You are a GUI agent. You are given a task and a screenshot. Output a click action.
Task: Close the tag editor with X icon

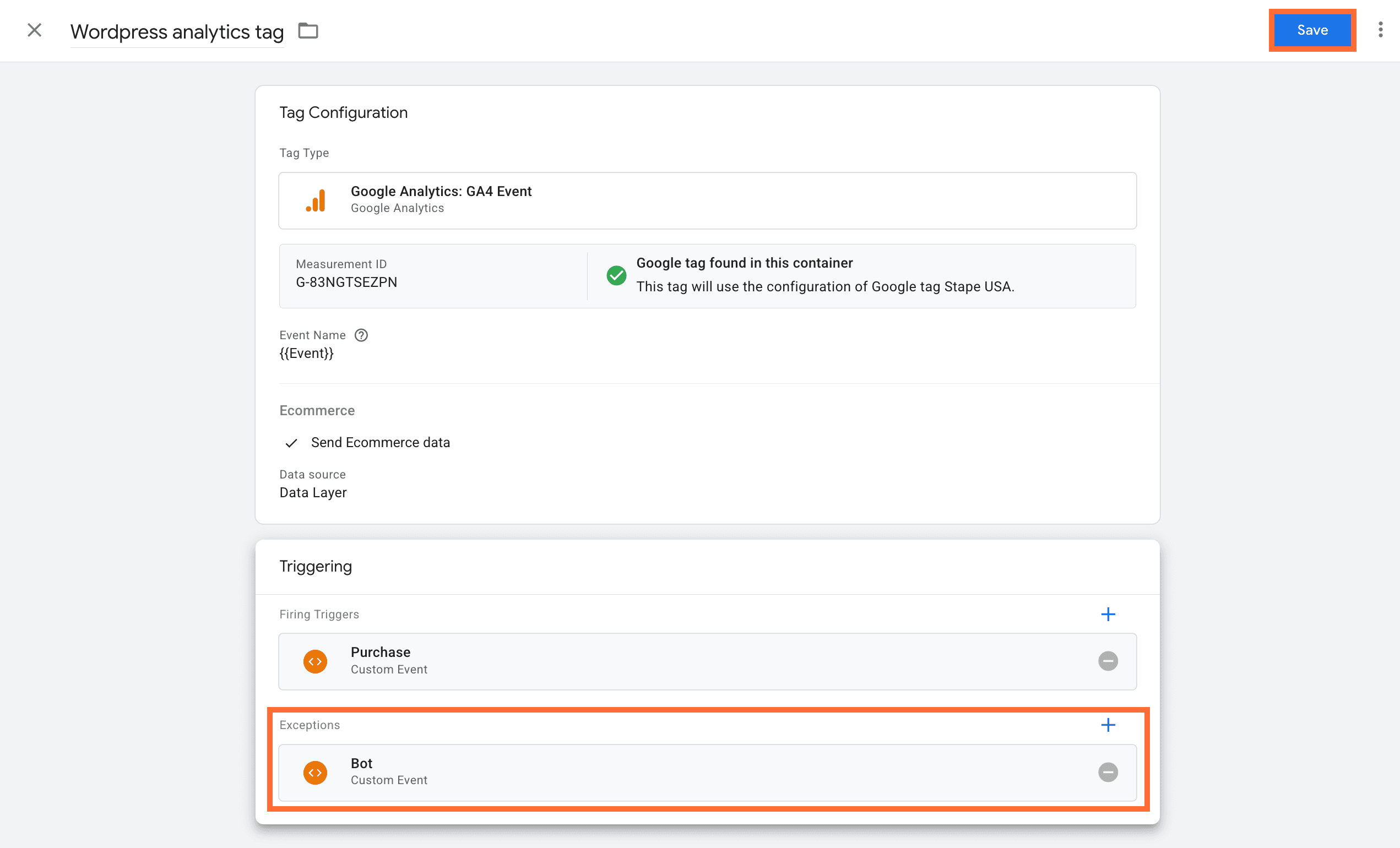35,30
